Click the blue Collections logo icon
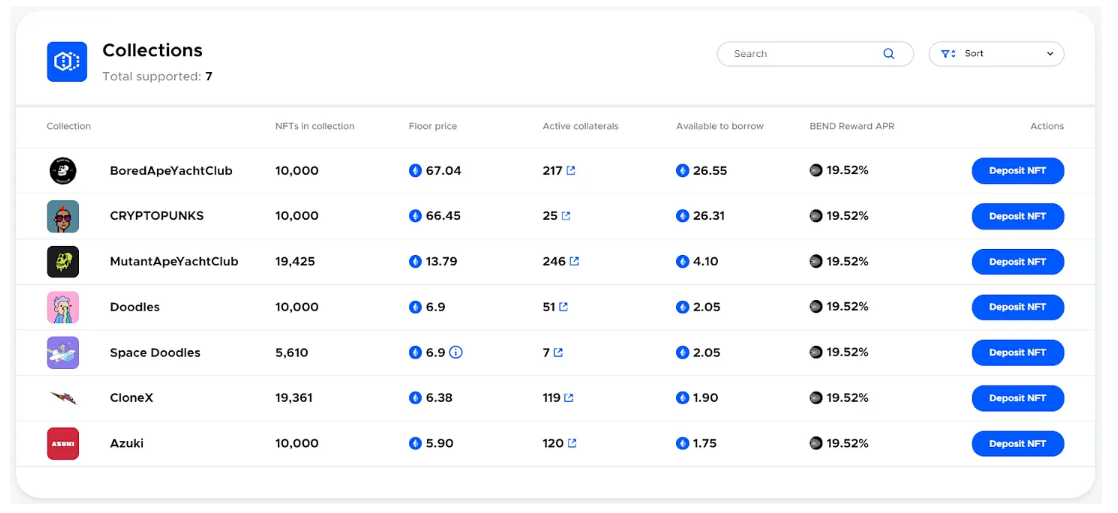The image size is (1118, 513). click(x=67, y=62)
